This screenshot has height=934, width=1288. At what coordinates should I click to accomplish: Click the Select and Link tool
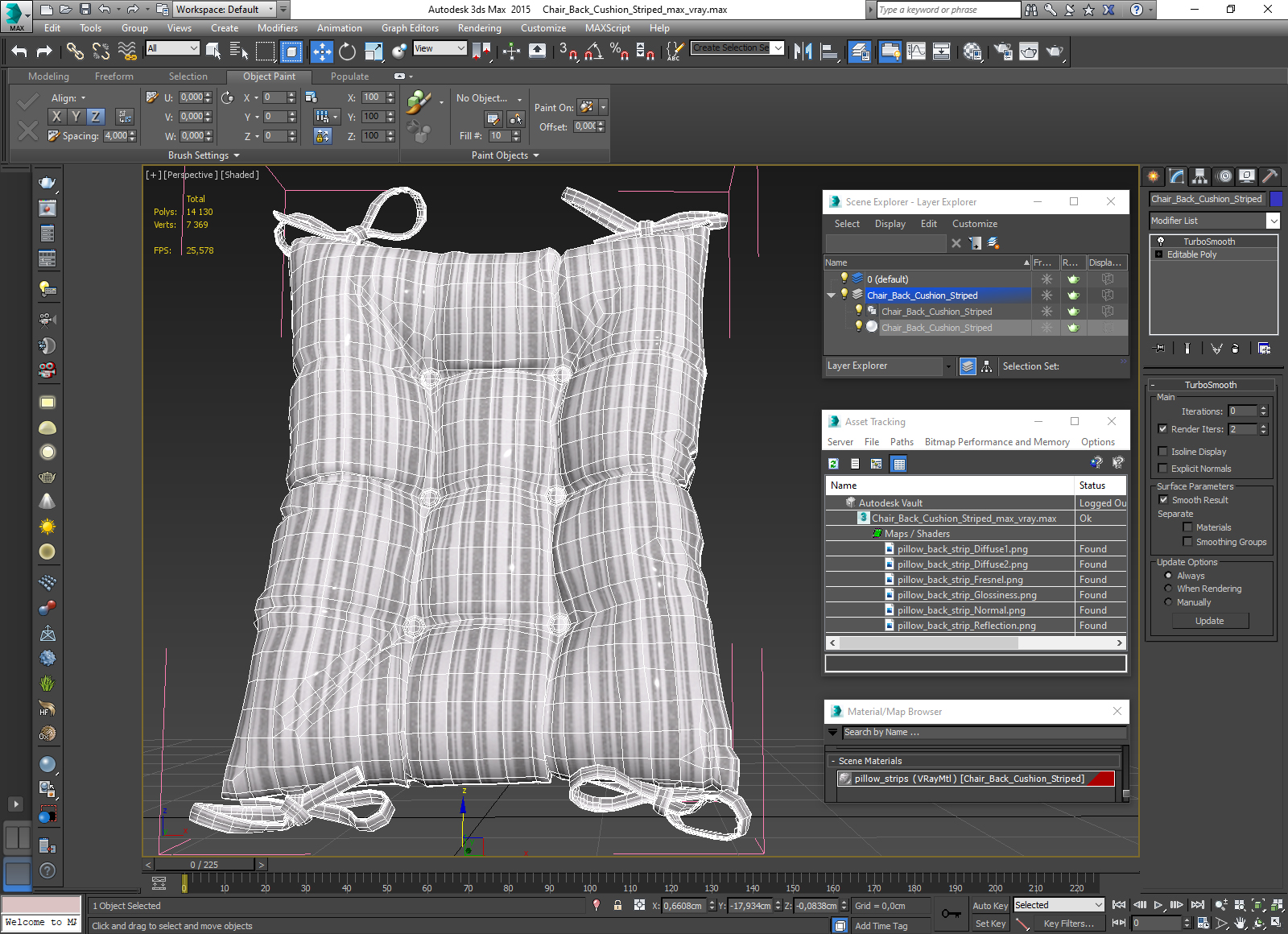tap(75, 52)
